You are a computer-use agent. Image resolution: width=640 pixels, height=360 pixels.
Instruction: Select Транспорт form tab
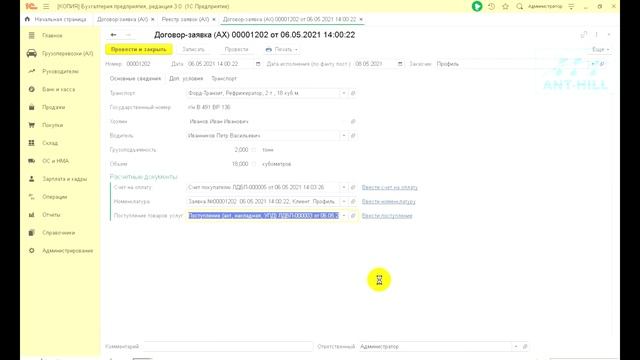pos(224,78)
